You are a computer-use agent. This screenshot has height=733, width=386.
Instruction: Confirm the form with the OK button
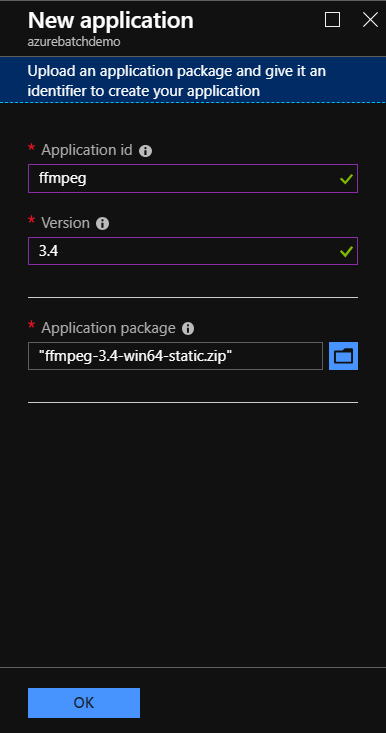click(x=84, y=703)
